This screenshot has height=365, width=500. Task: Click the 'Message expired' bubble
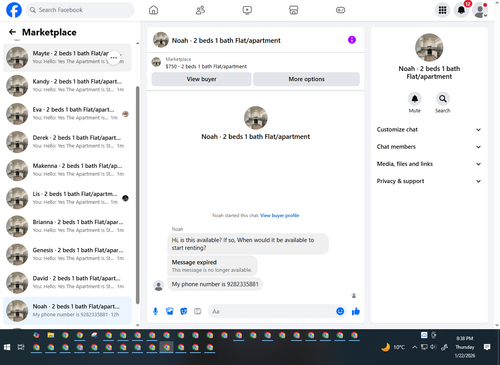212,266
